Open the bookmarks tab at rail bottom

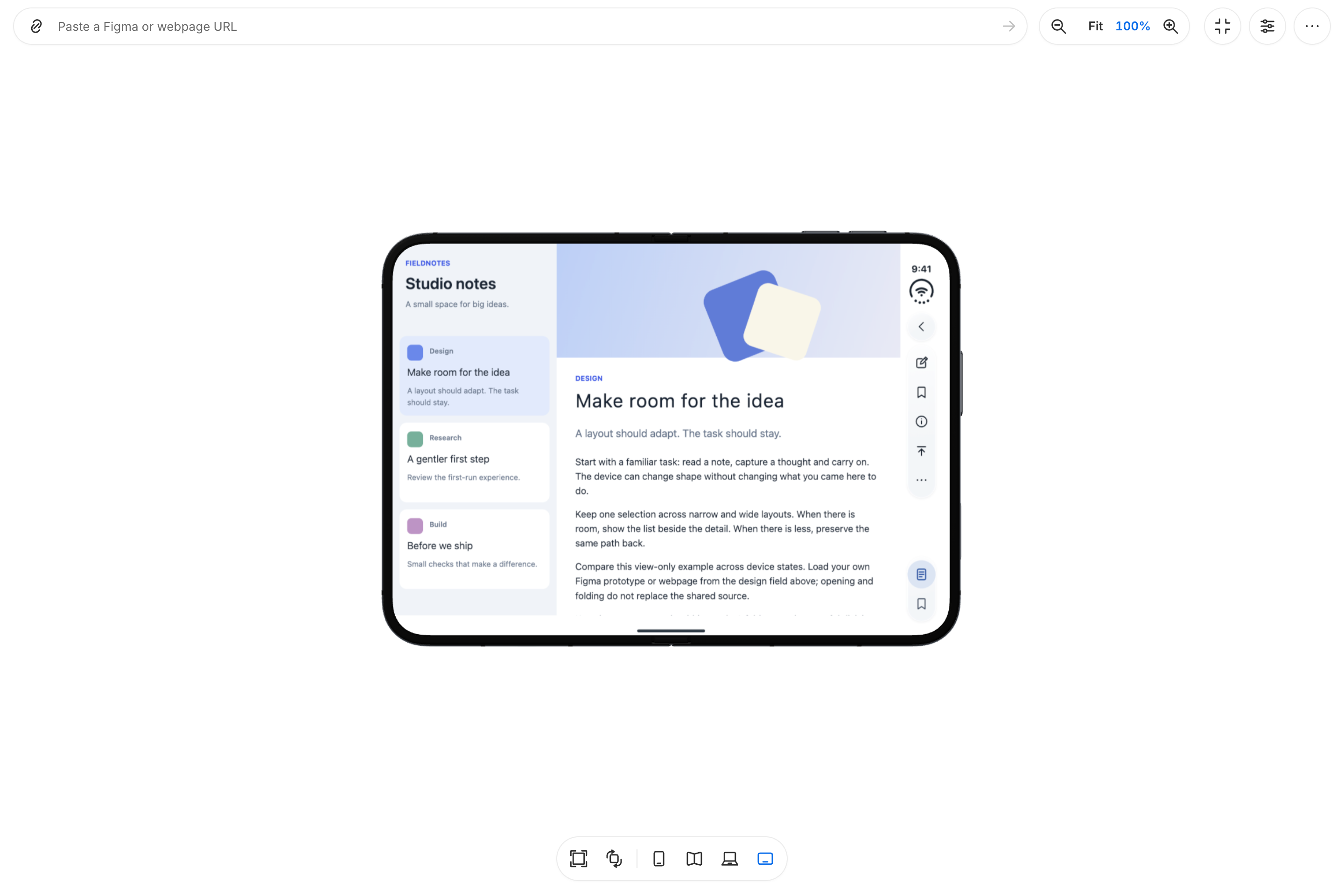tap(921, 604)
